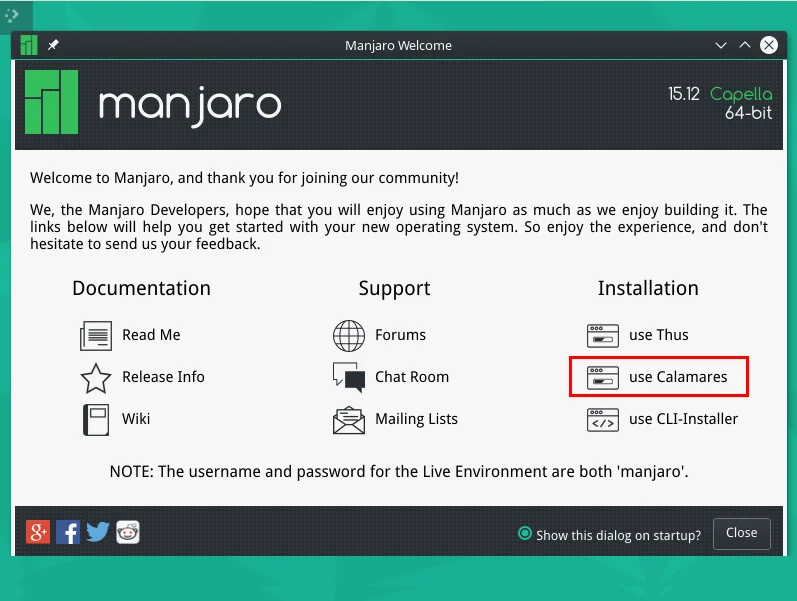Click the desktop toolbox icon at top-left corner
The height and width of the screenshot is (601, 797).
pyautogui.click(x=12, y=15)
